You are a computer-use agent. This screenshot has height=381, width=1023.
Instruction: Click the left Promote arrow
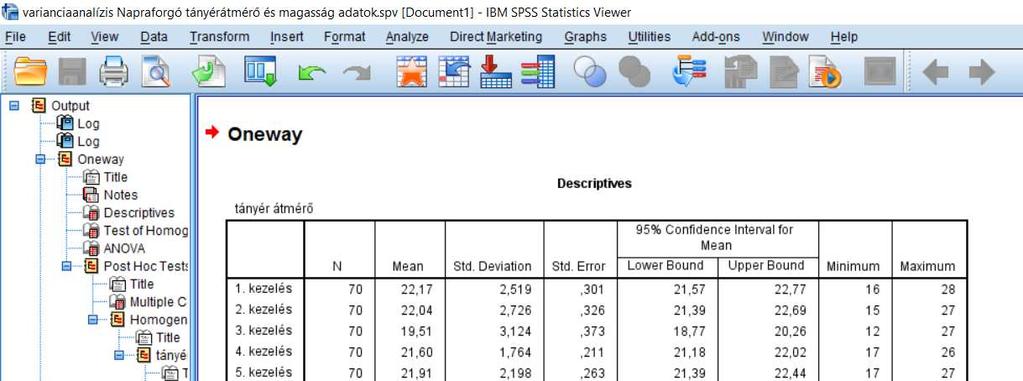coord(935,72)
